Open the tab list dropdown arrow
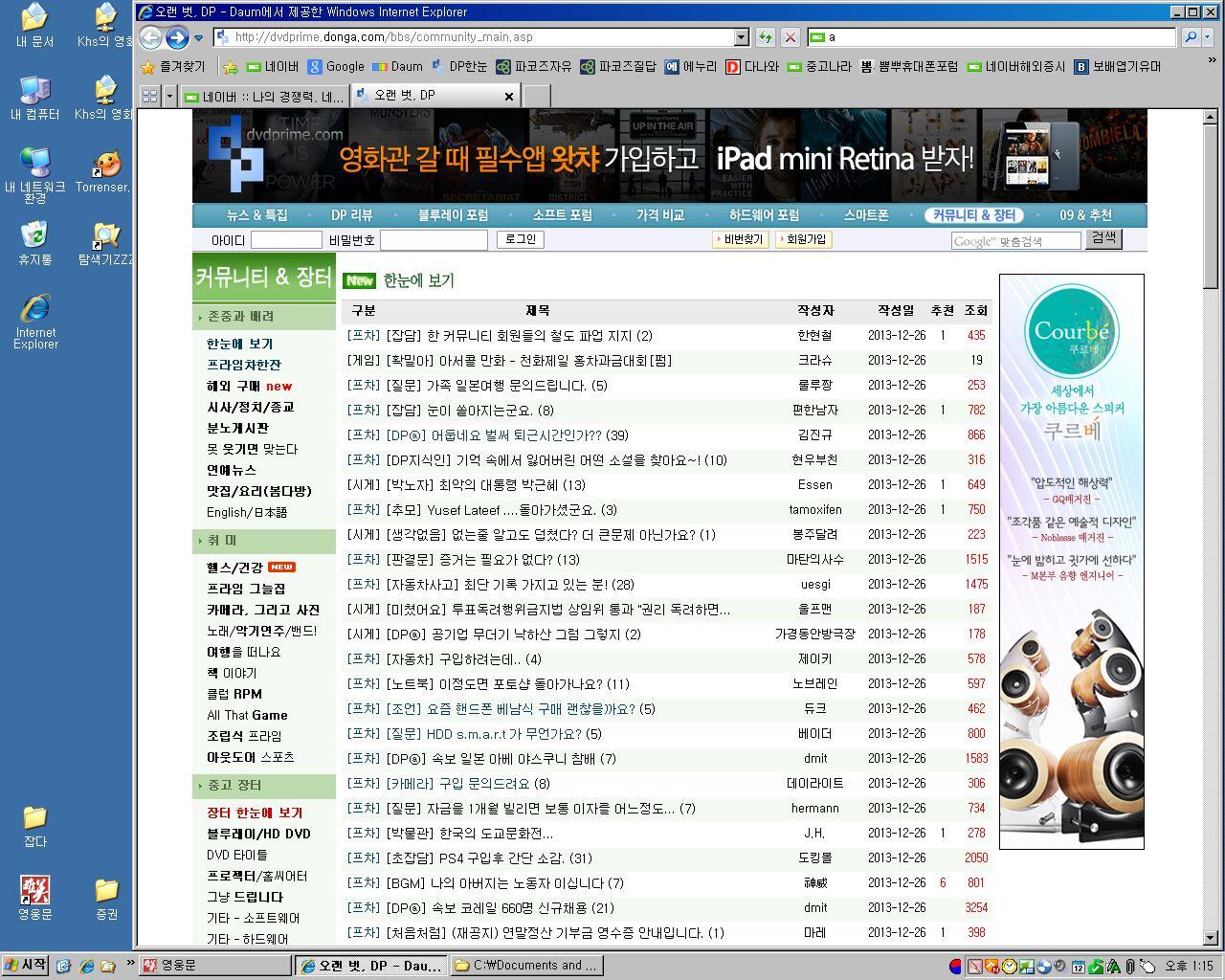Viewport: 1225px width, 980px height. coord(170,96)
